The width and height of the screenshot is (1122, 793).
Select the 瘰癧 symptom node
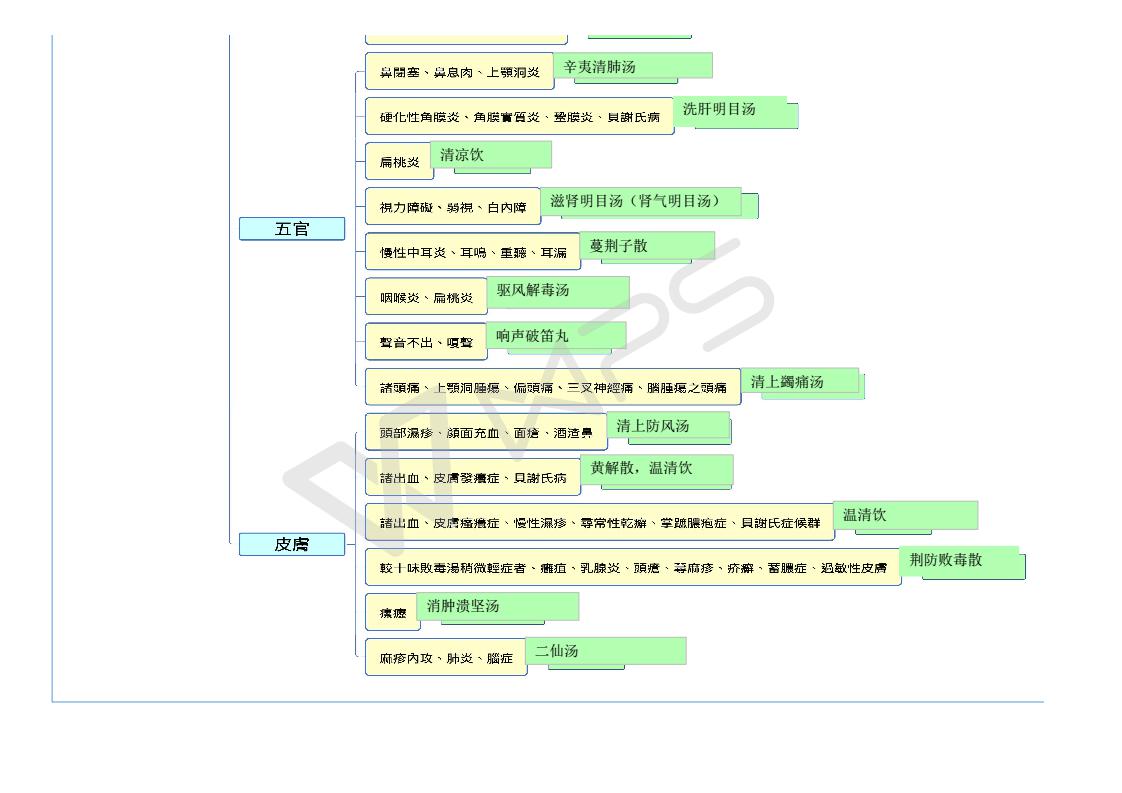tap(392, 612)
